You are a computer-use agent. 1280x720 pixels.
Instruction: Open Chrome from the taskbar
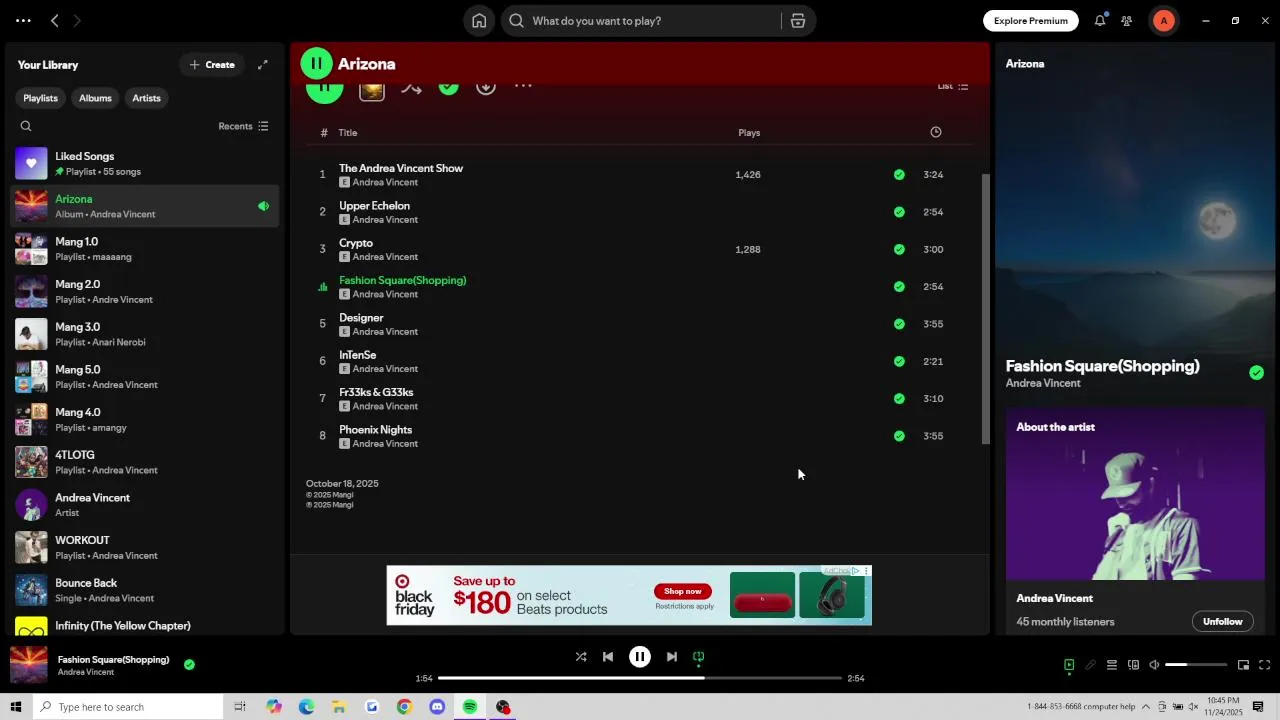tap(404, 707)
